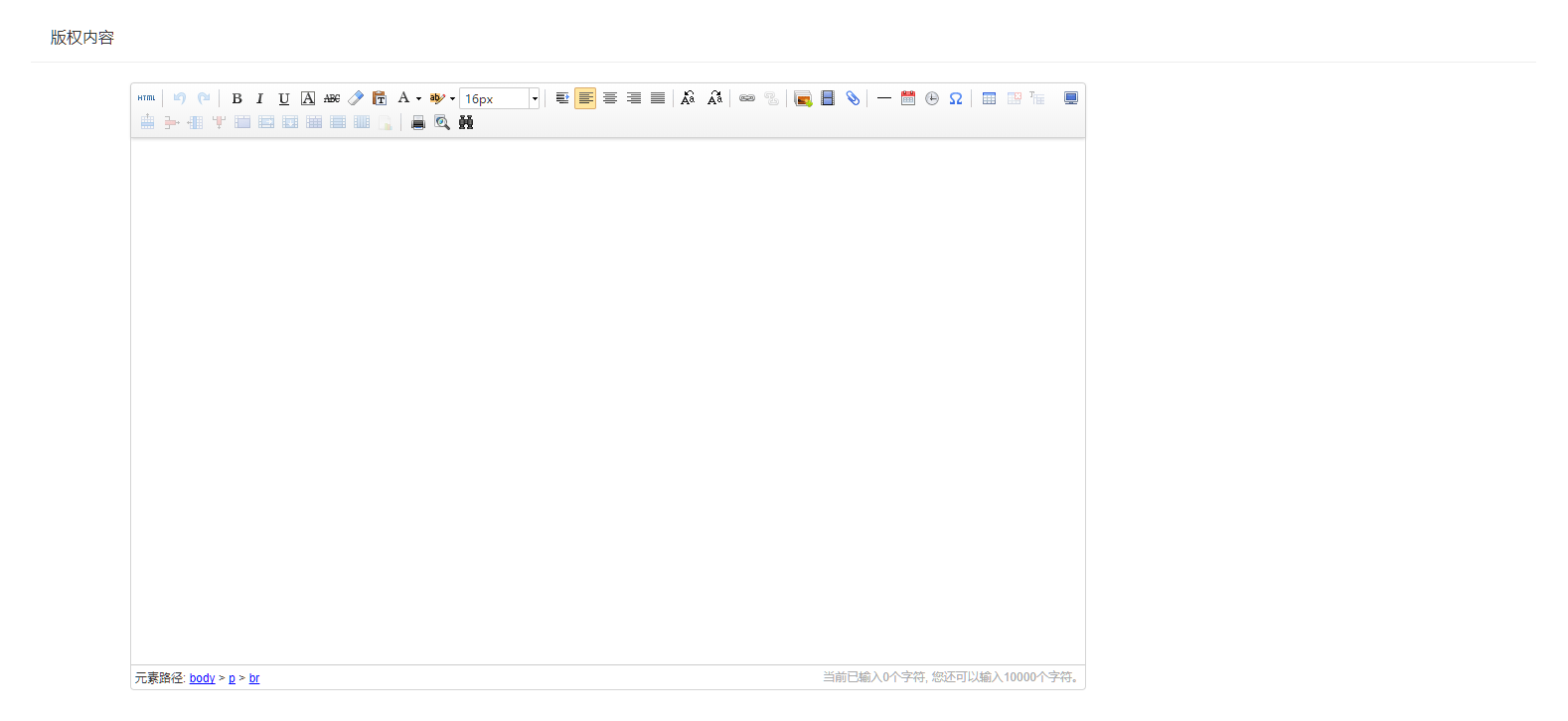Click the split into columns icon

click(x=362, y=122)
